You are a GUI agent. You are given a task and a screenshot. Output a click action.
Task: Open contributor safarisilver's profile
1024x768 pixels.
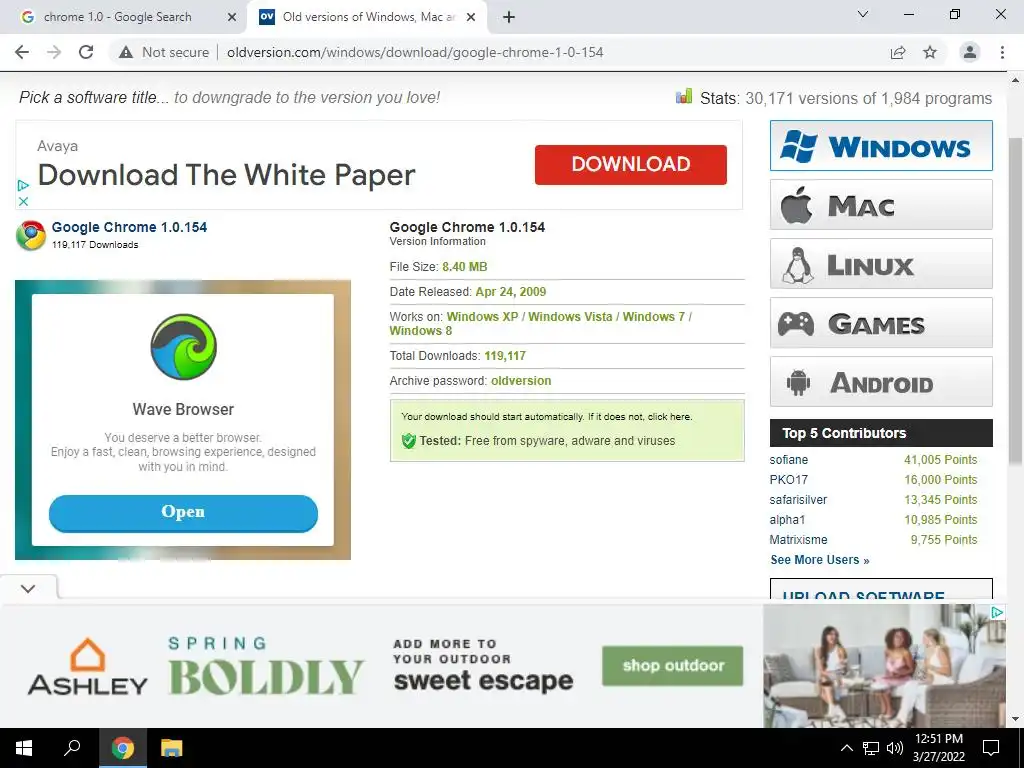tap(798, 500)
